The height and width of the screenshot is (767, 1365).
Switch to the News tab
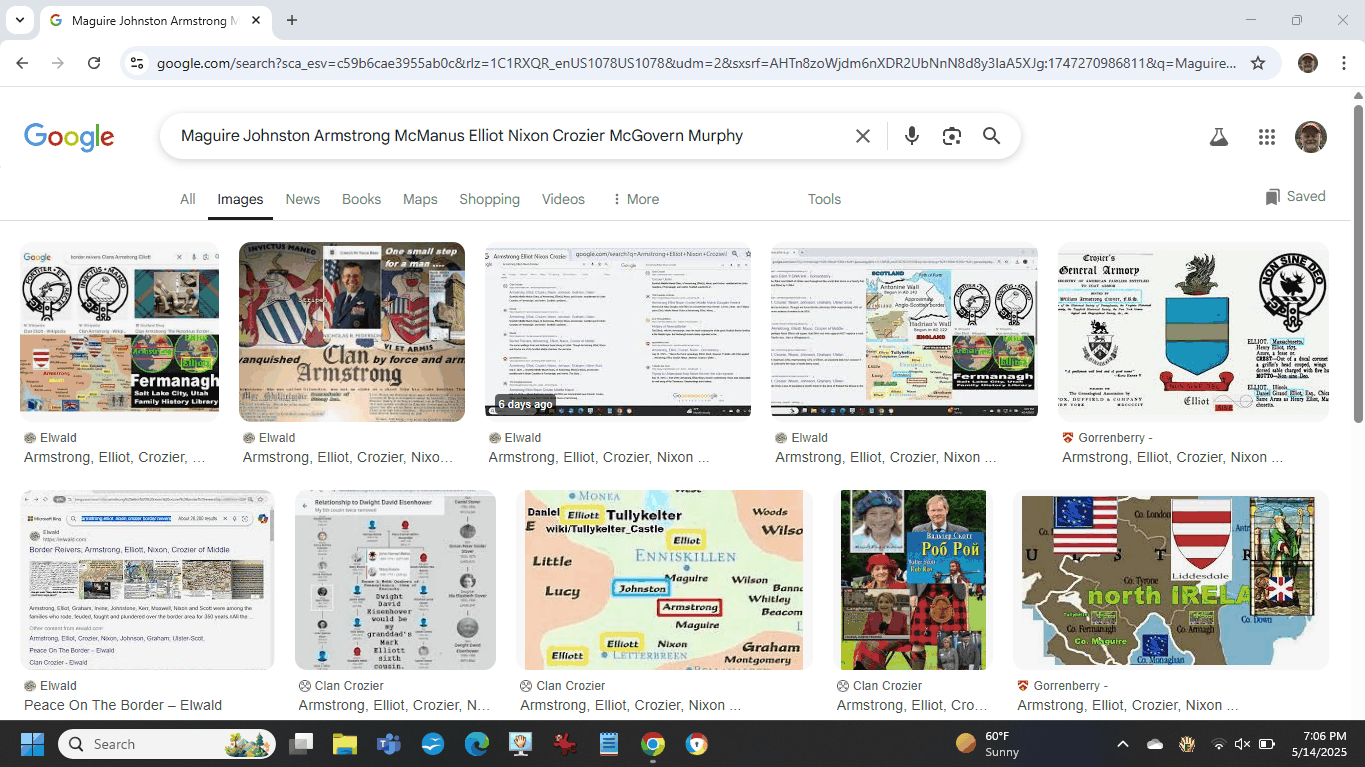[x=303, y=199]
